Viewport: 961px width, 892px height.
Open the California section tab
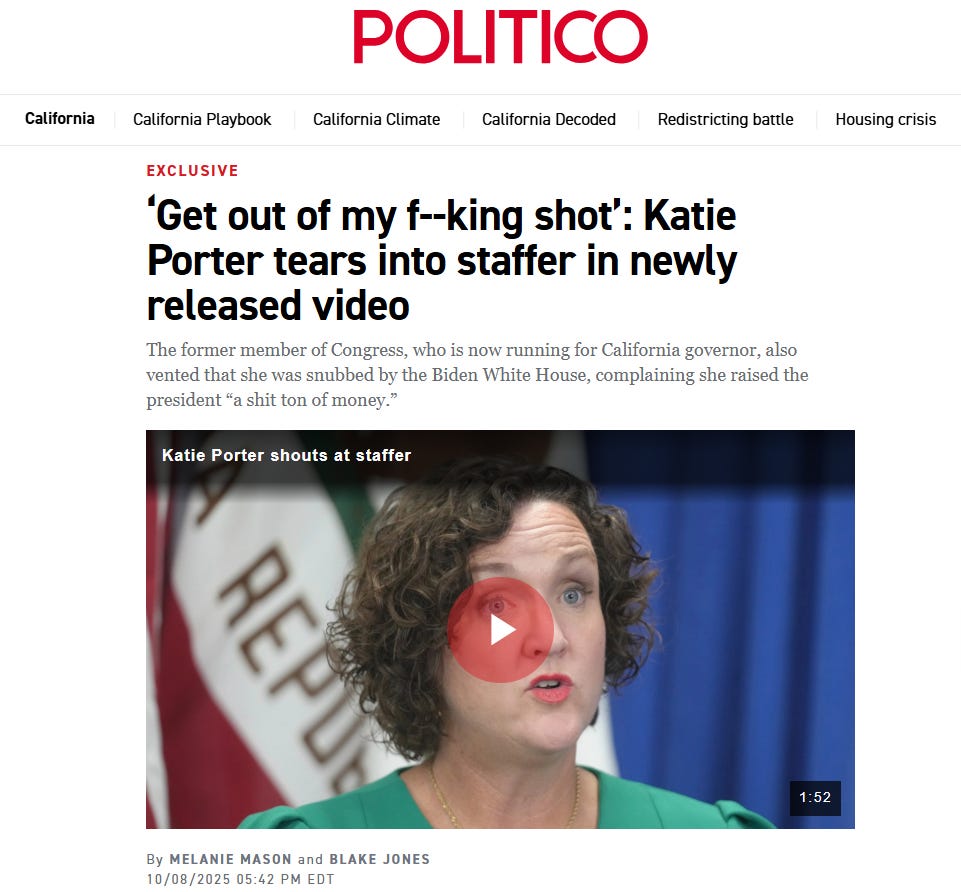click(59, 118)
